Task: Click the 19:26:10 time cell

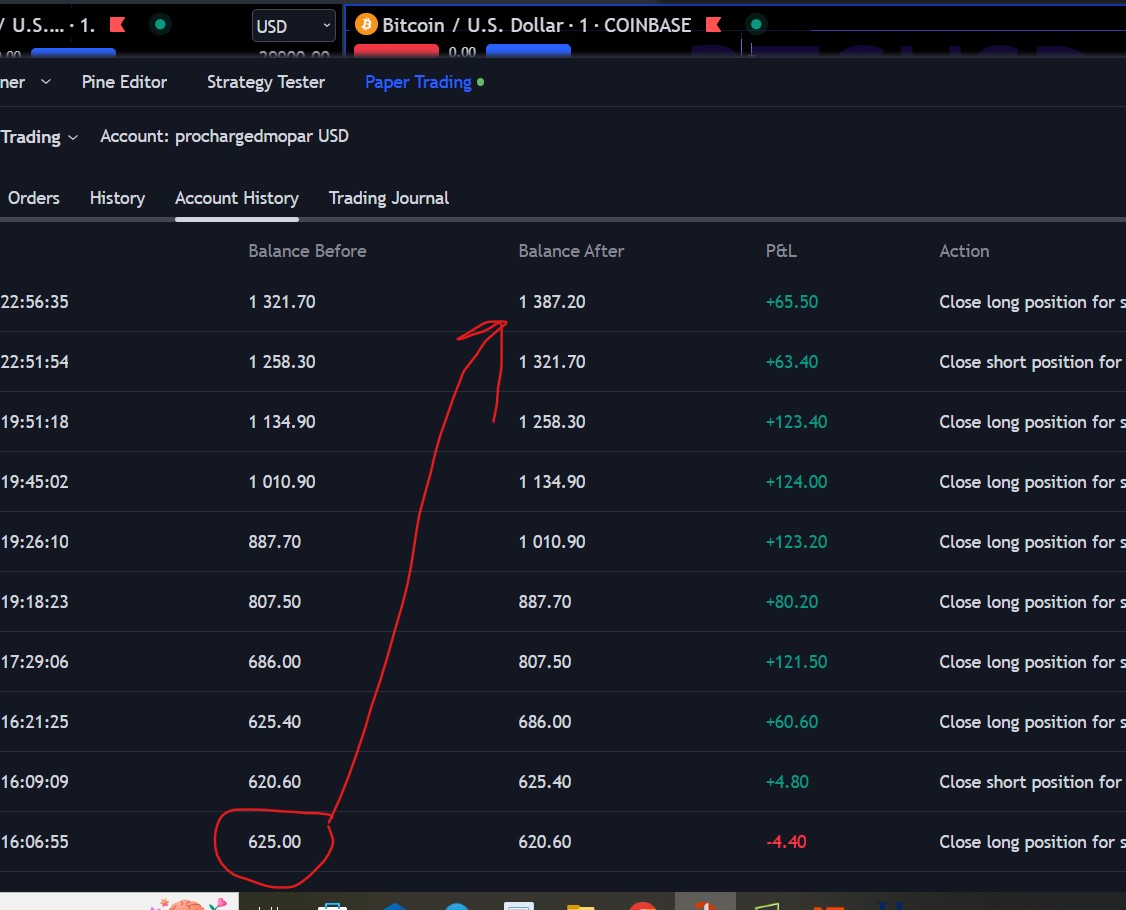Action: 34,542
